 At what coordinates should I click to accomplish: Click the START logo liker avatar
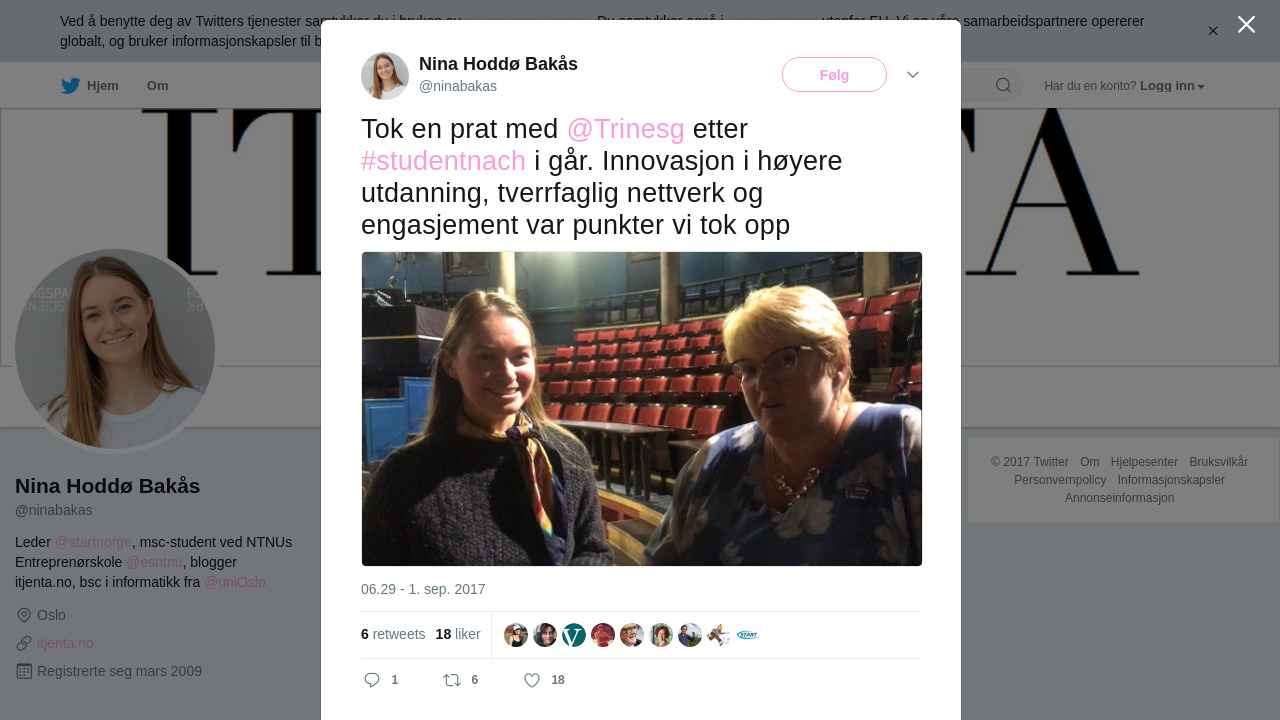(747, 635)
